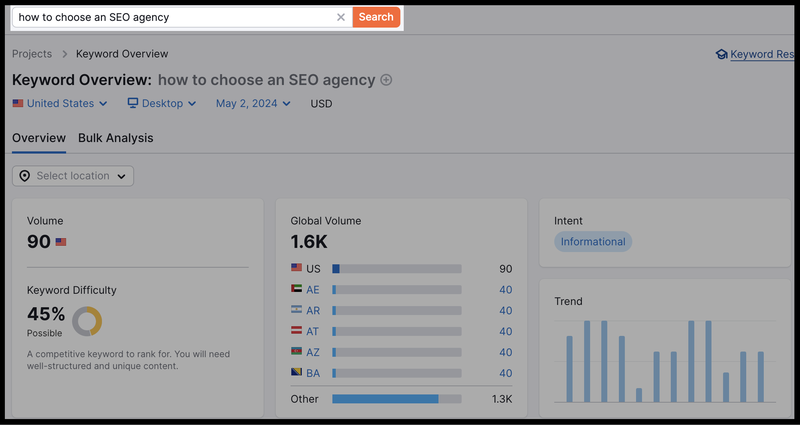Click the desktop monitor icon

pyautogui.click(x=133, y=103)
